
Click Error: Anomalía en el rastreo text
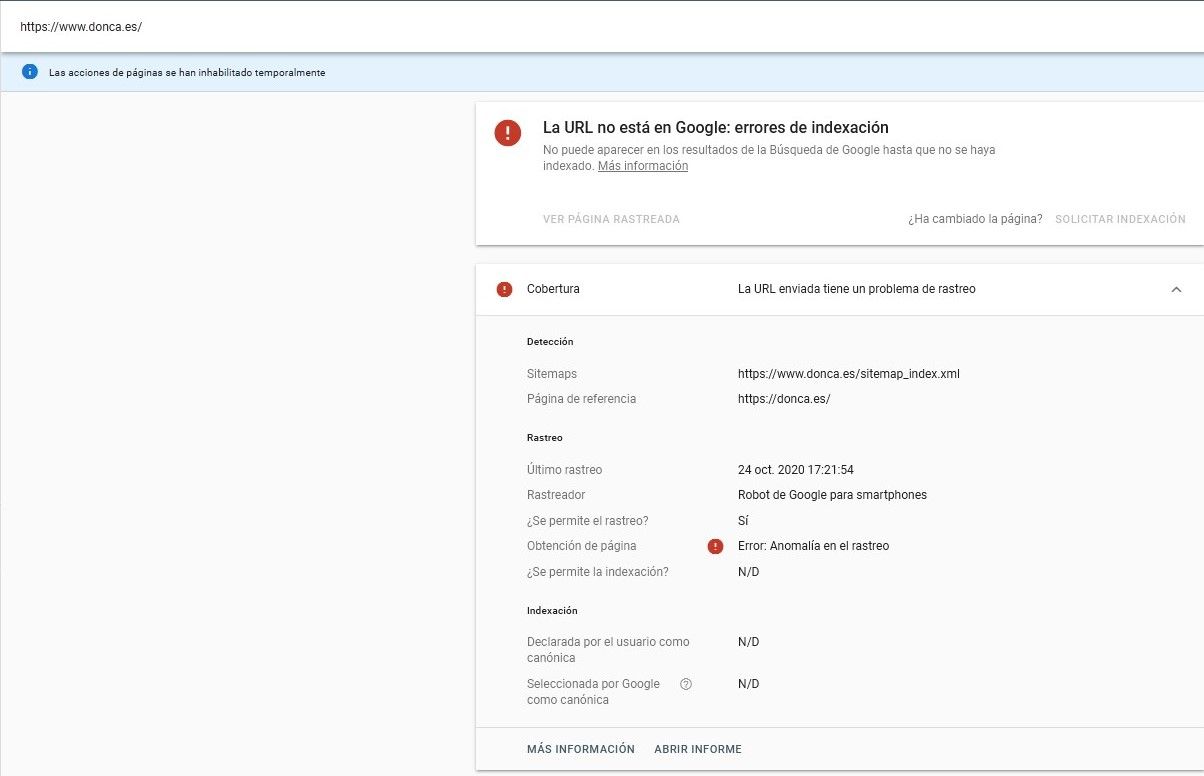click(813, 546)
